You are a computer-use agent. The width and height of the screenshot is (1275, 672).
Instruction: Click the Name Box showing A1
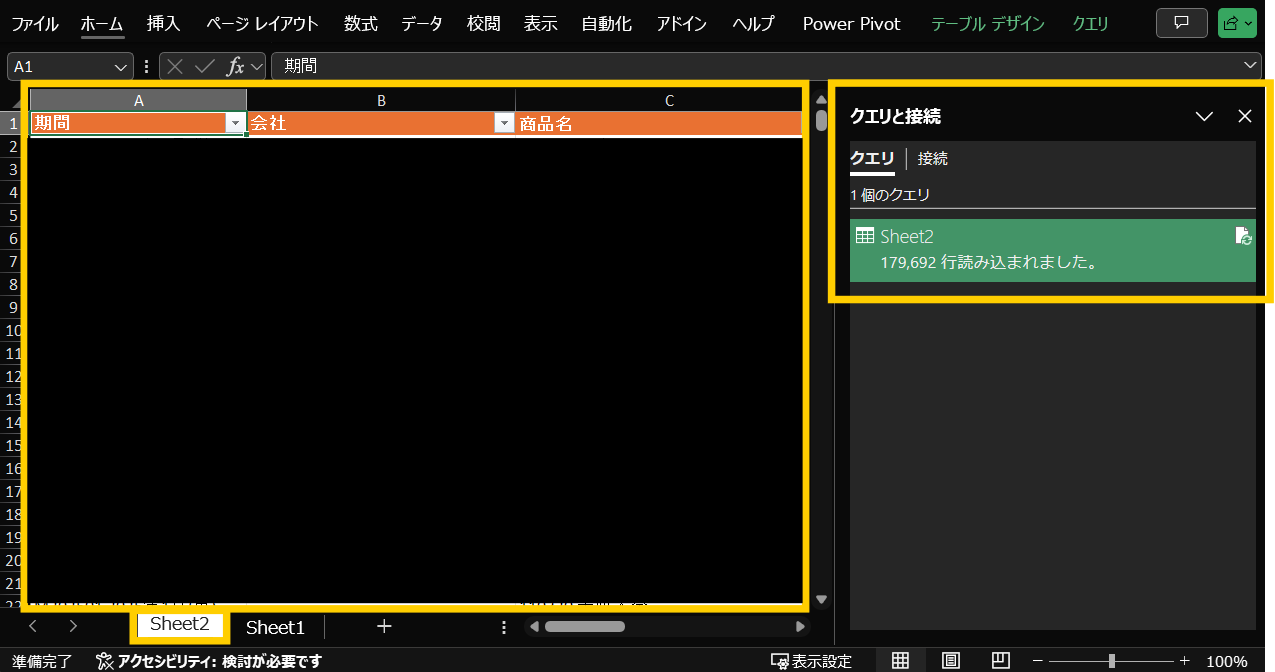click(x=60, y=66)
